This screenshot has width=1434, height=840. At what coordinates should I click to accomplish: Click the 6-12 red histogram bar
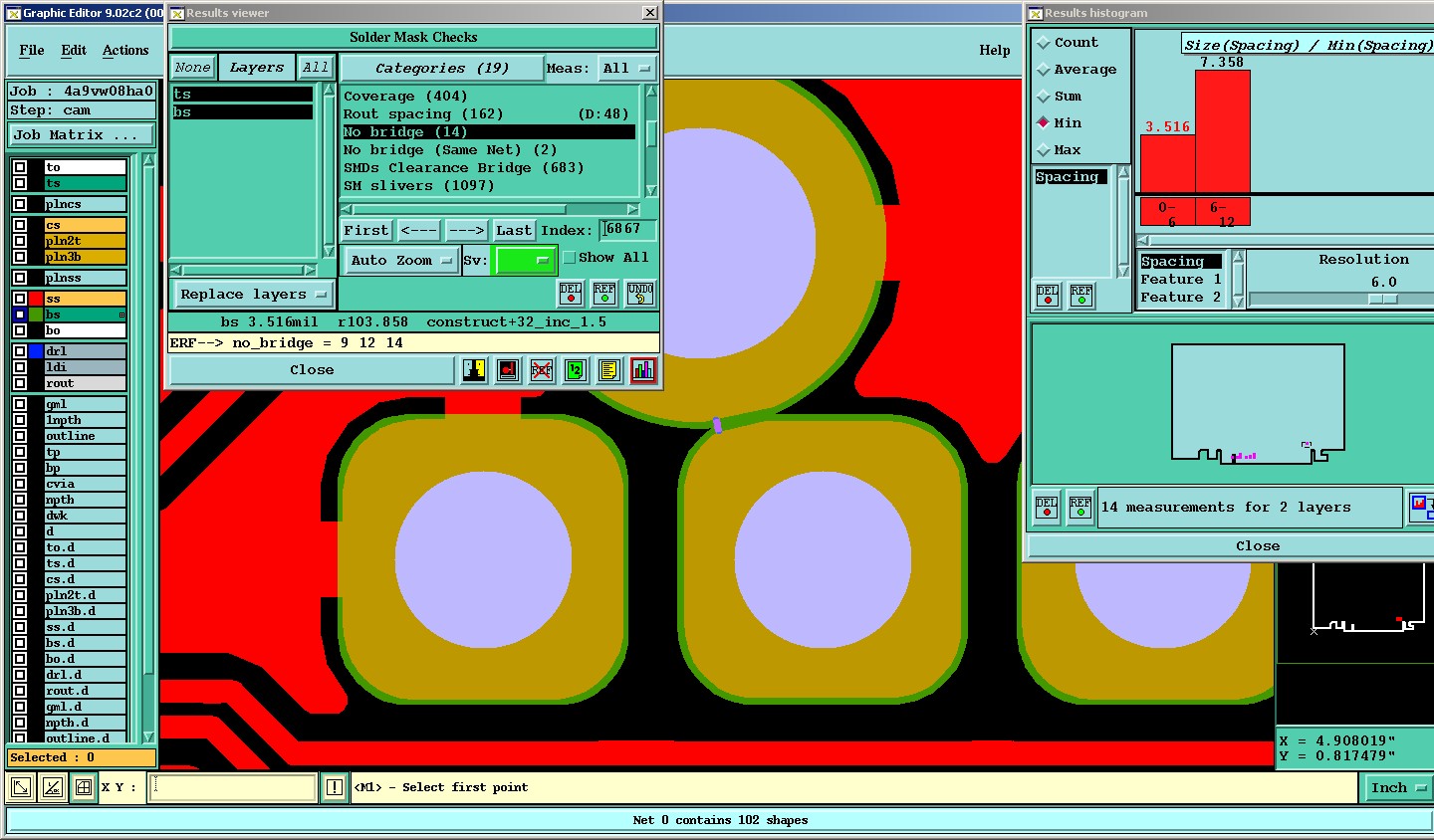click(x=1222, y=131)
